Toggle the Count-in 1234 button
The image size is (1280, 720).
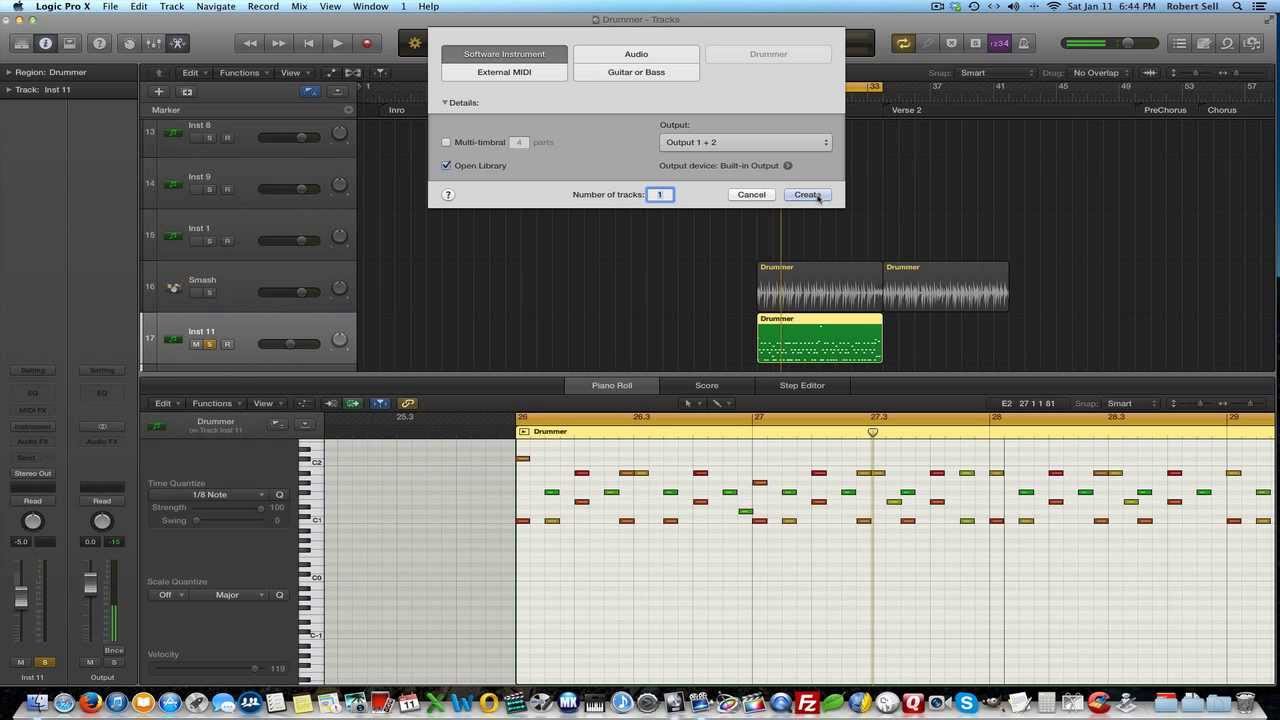(999, 43)
